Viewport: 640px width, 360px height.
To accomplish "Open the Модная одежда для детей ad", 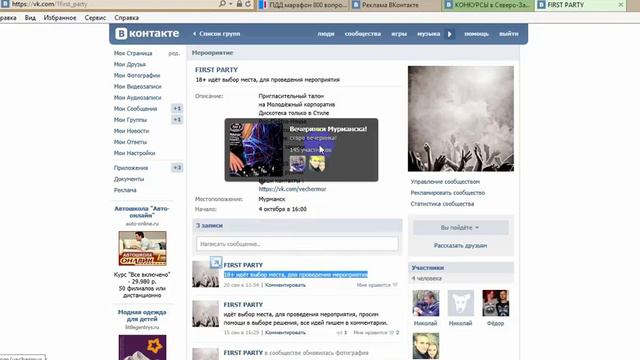I will [x=142, y=316].
